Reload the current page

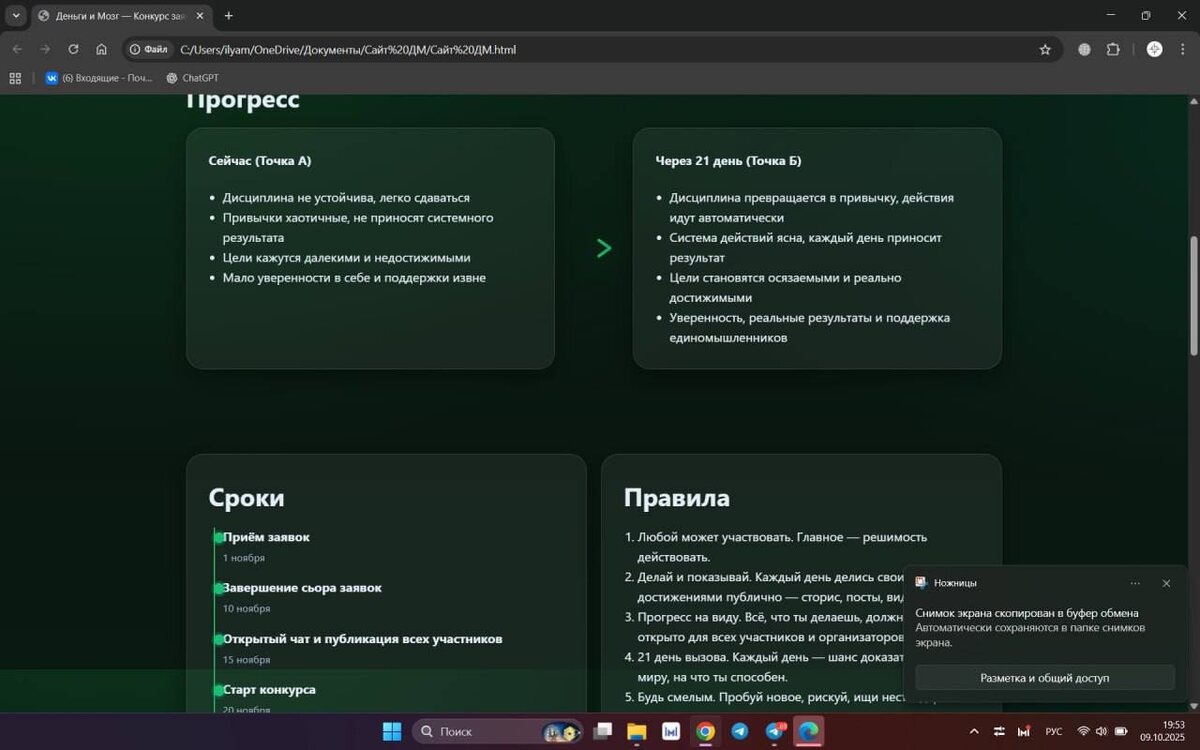coord(73,49)
